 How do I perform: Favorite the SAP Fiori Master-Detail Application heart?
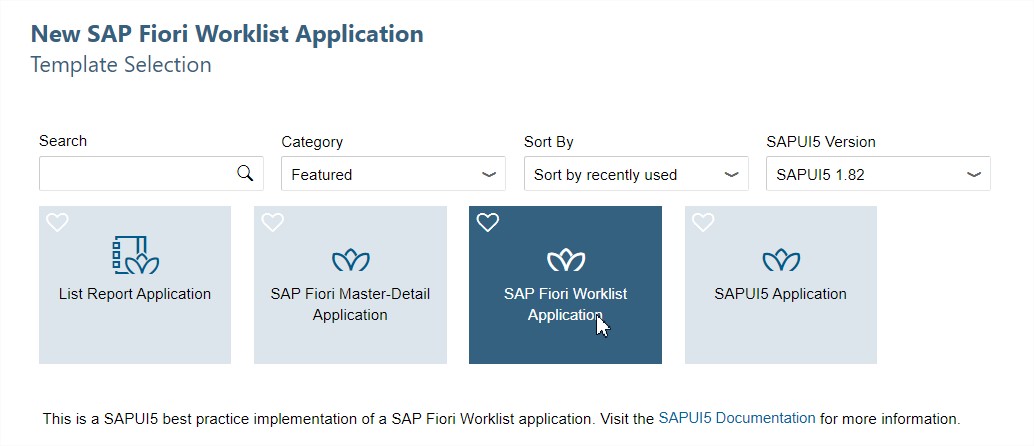[272, 223]
